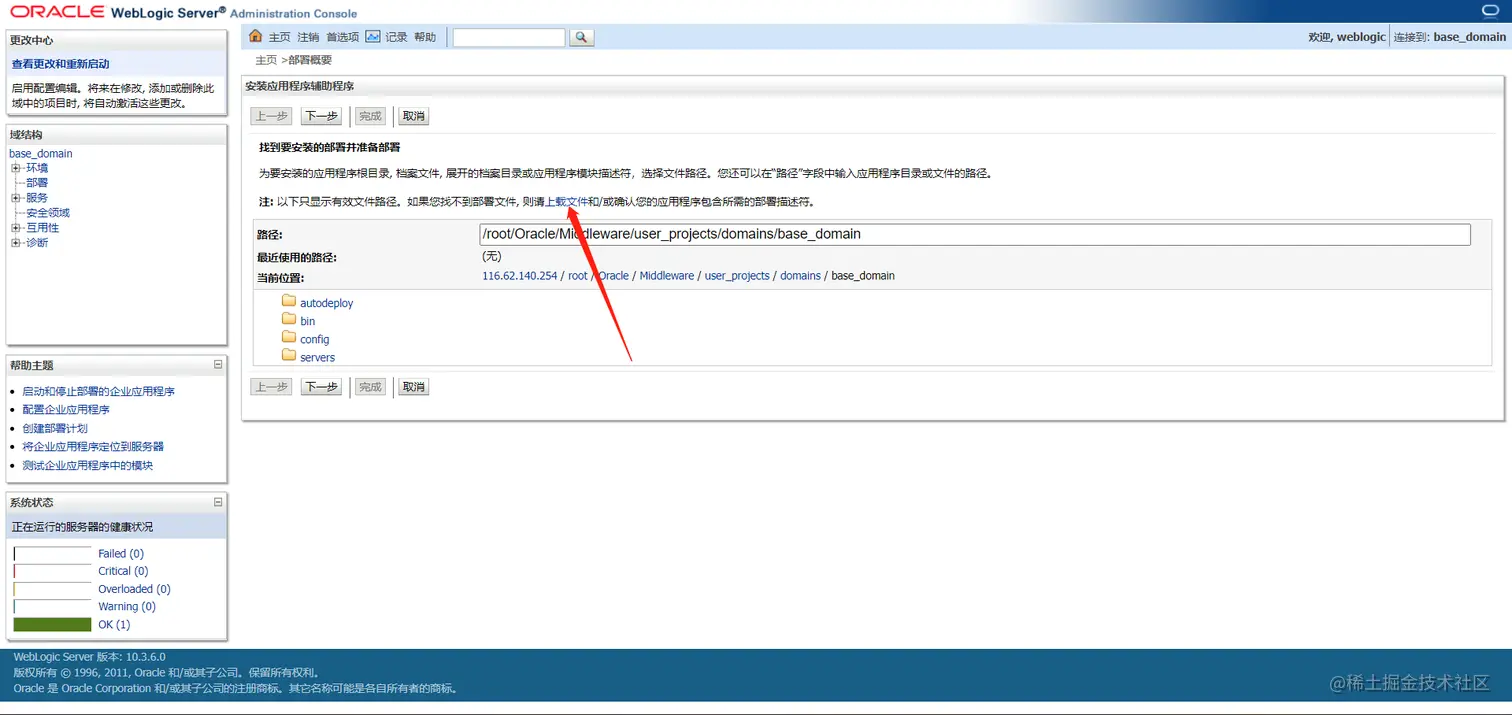Open the servers folder link
This screenshot has width=1512, height=715.
tap(318, 357)
